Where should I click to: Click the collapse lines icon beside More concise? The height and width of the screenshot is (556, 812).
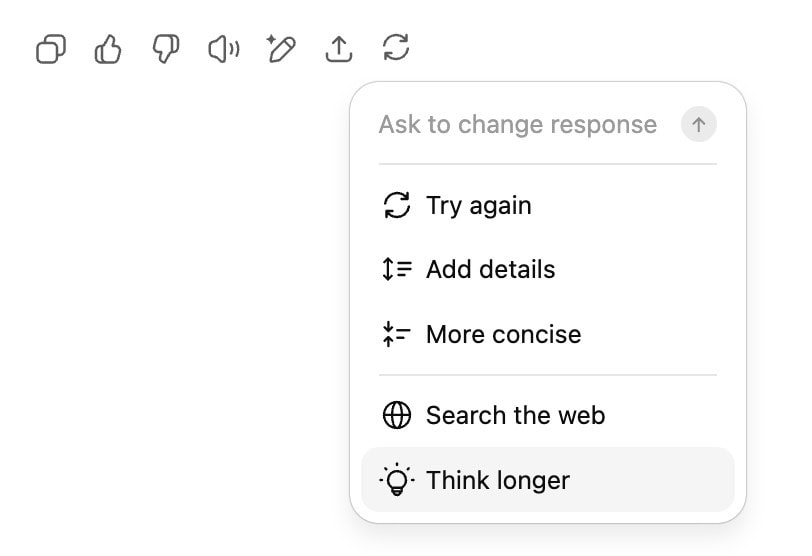click(x=397, y=334)
